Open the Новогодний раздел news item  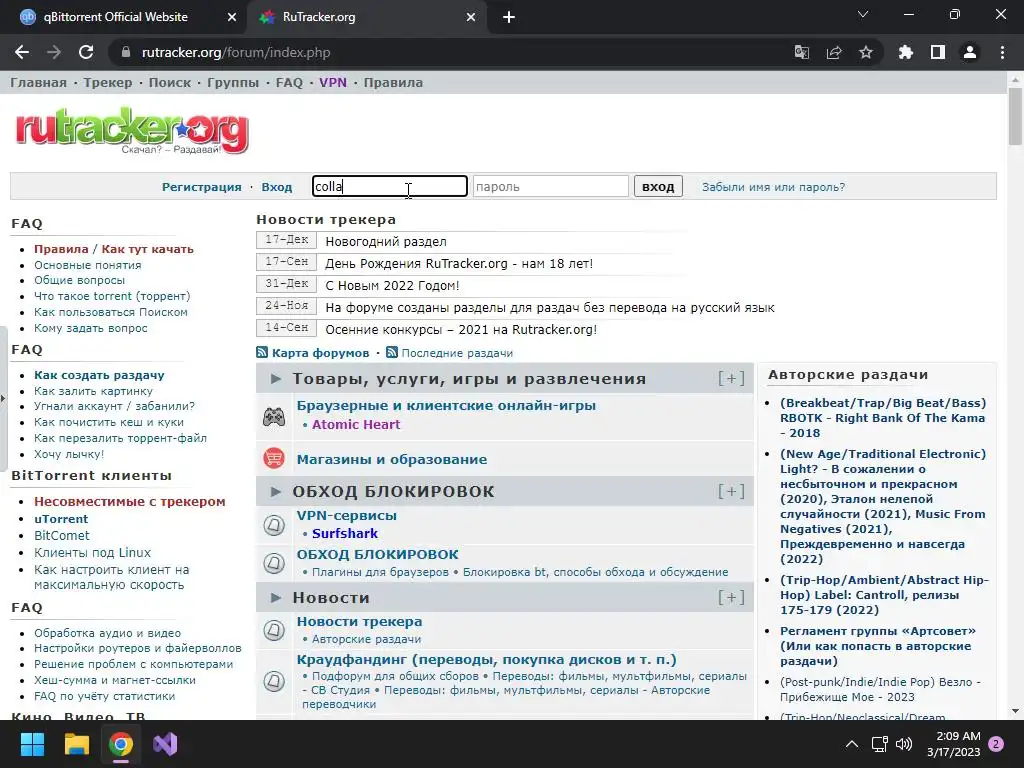pos(386,242)
